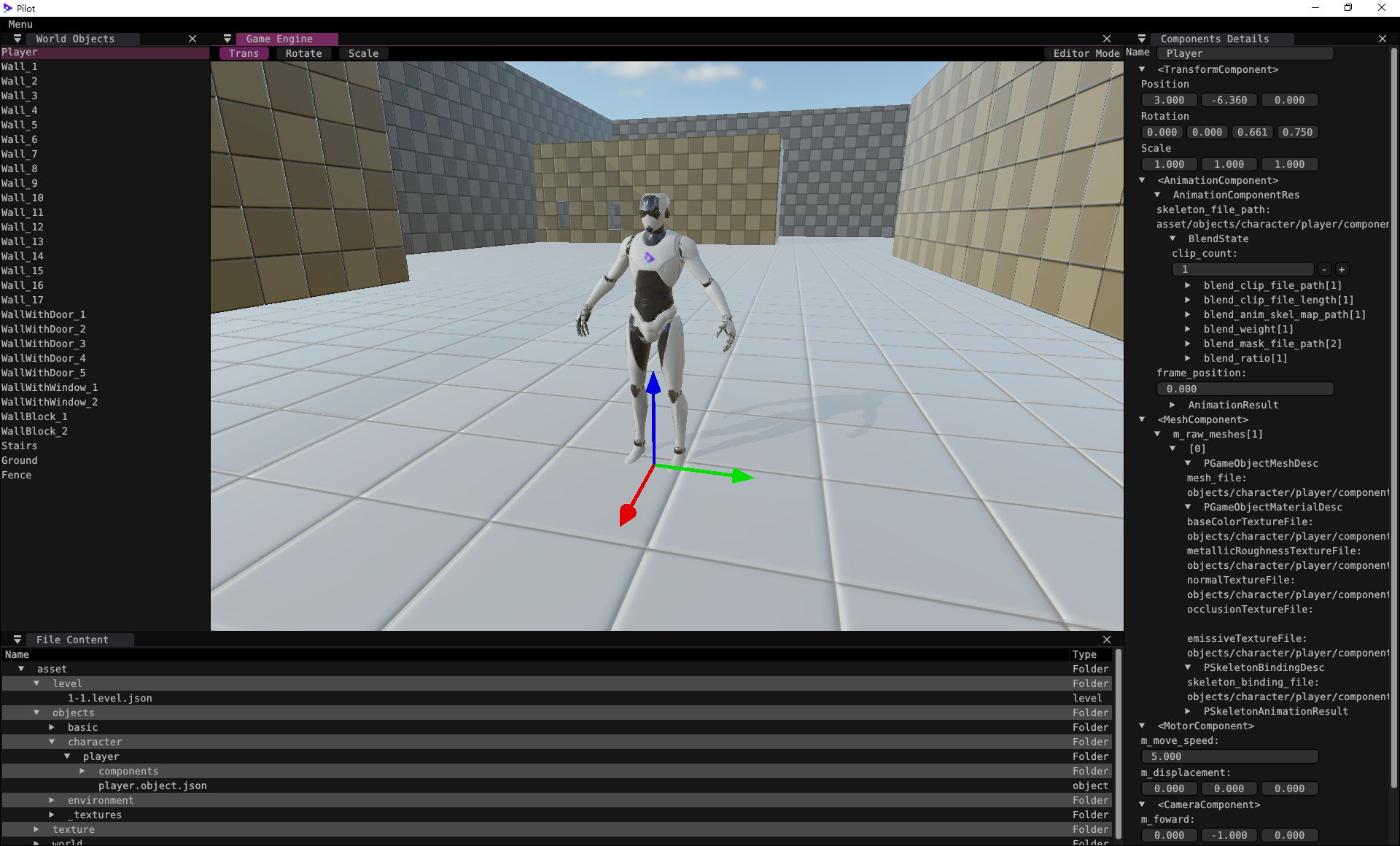
Task: Click the Pilot app icon in title bar
Action: click(8, 8)
